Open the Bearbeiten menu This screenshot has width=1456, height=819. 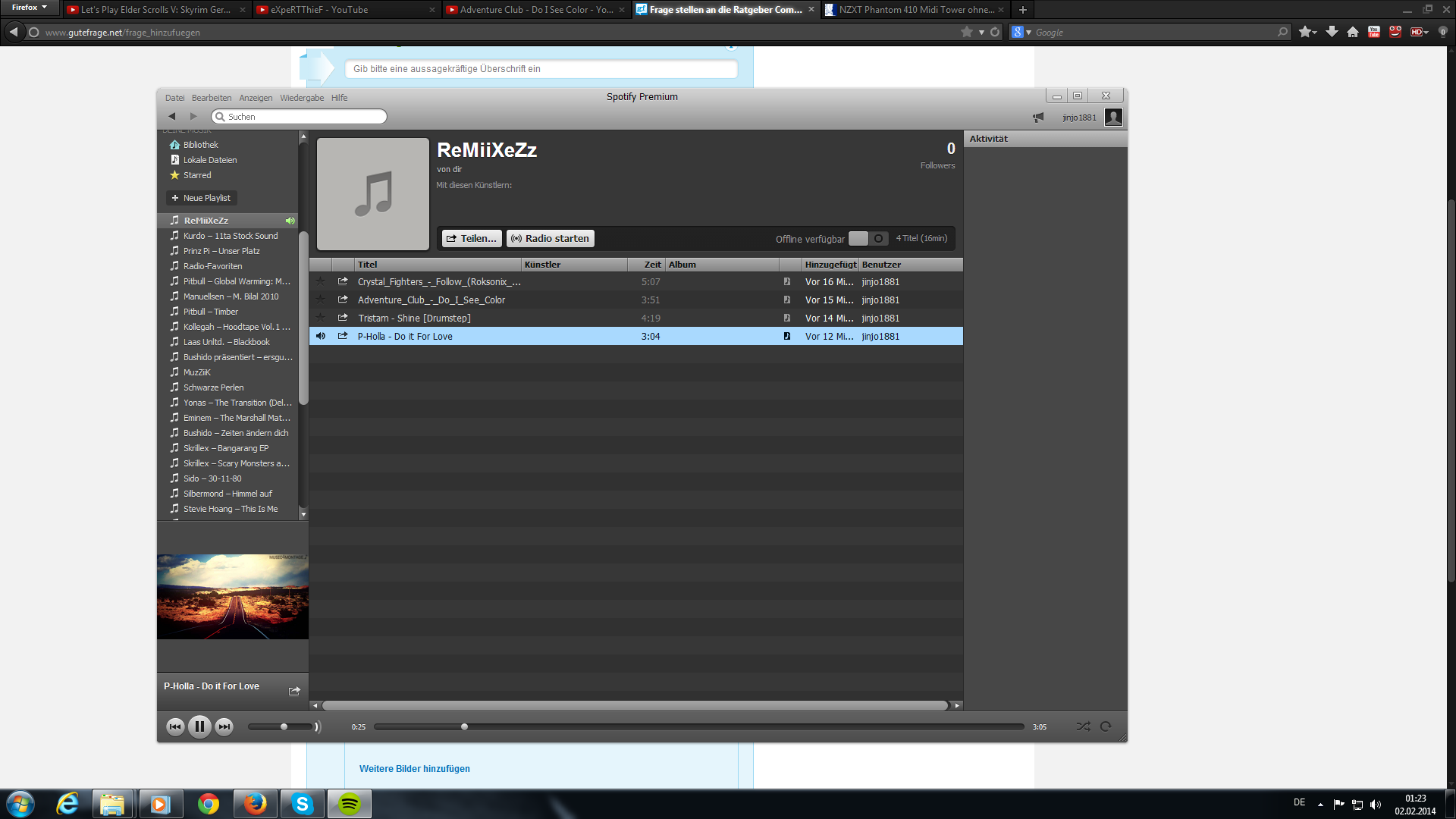[x=212, y=98]
